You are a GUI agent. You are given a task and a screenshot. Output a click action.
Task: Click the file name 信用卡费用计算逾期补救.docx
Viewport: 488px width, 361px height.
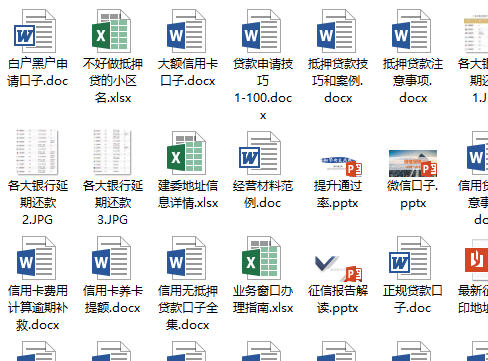[38, 308]
